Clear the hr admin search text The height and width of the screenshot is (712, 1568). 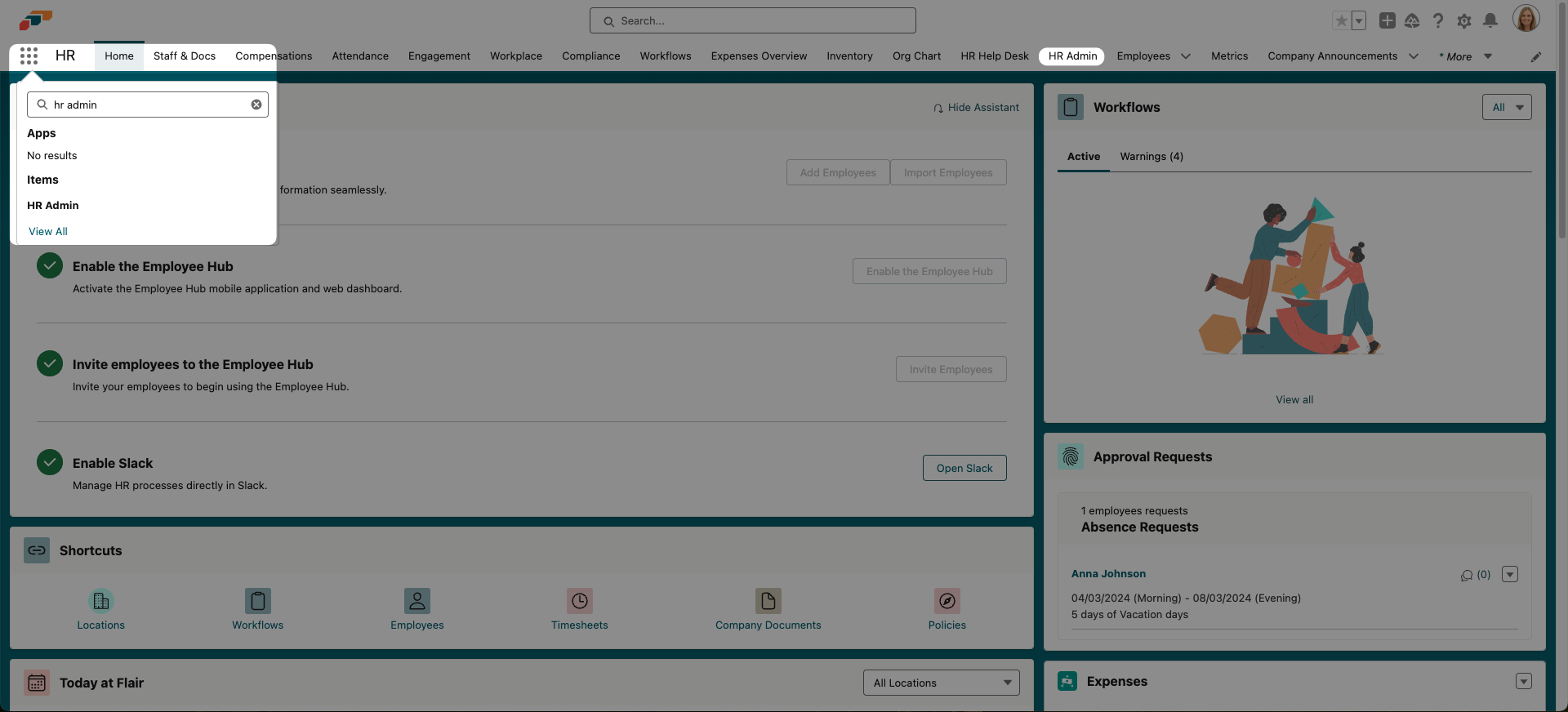256,105
